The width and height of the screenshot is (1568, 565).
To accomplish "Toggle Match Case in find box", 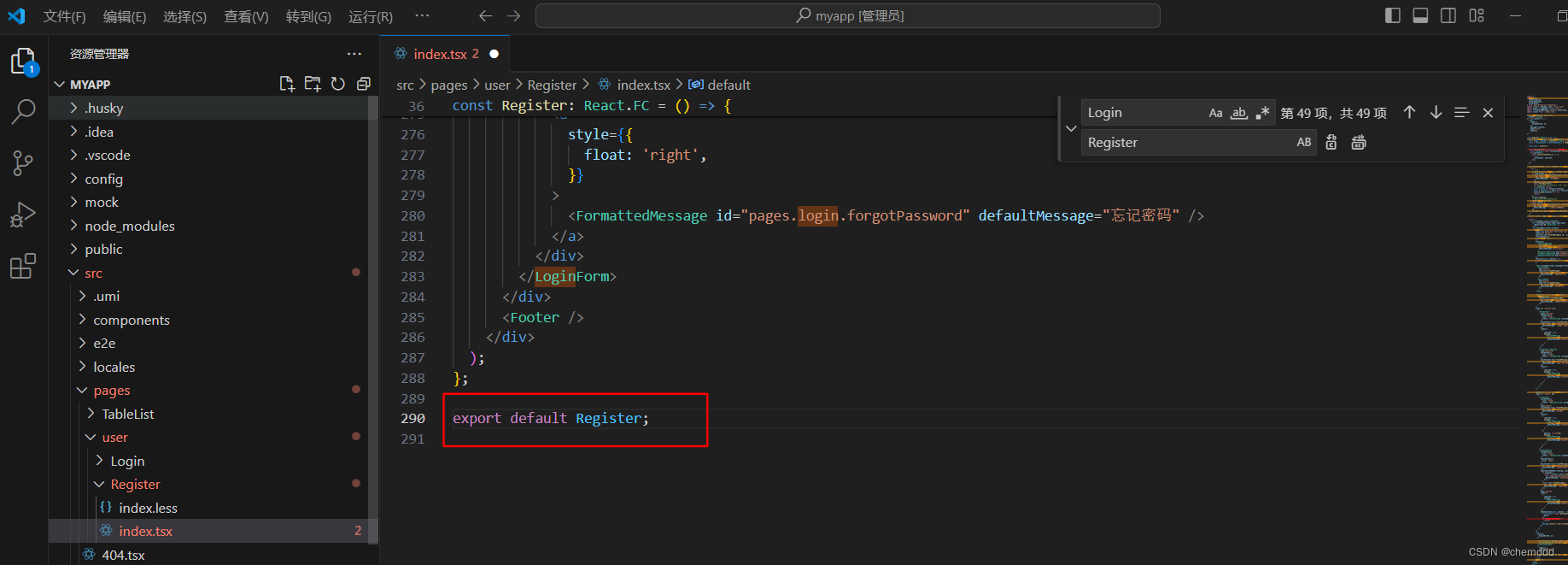I will tap(1215, 113).
